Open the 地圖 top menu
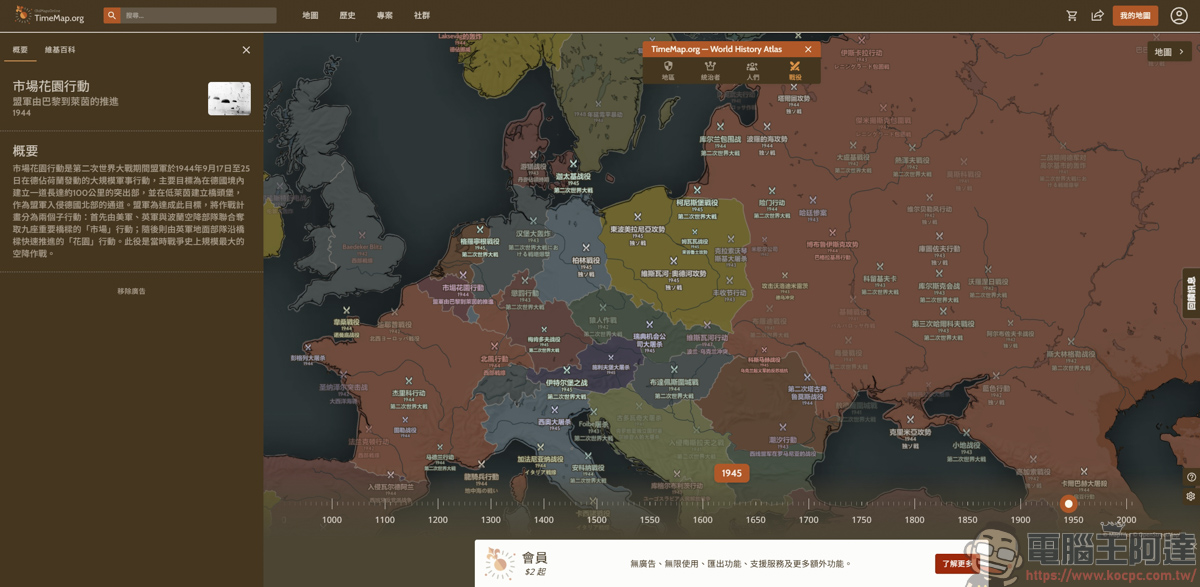Image resolution: width=1200 pixels, height=587 pixels. pyautogui.click(x=310, y=16)
